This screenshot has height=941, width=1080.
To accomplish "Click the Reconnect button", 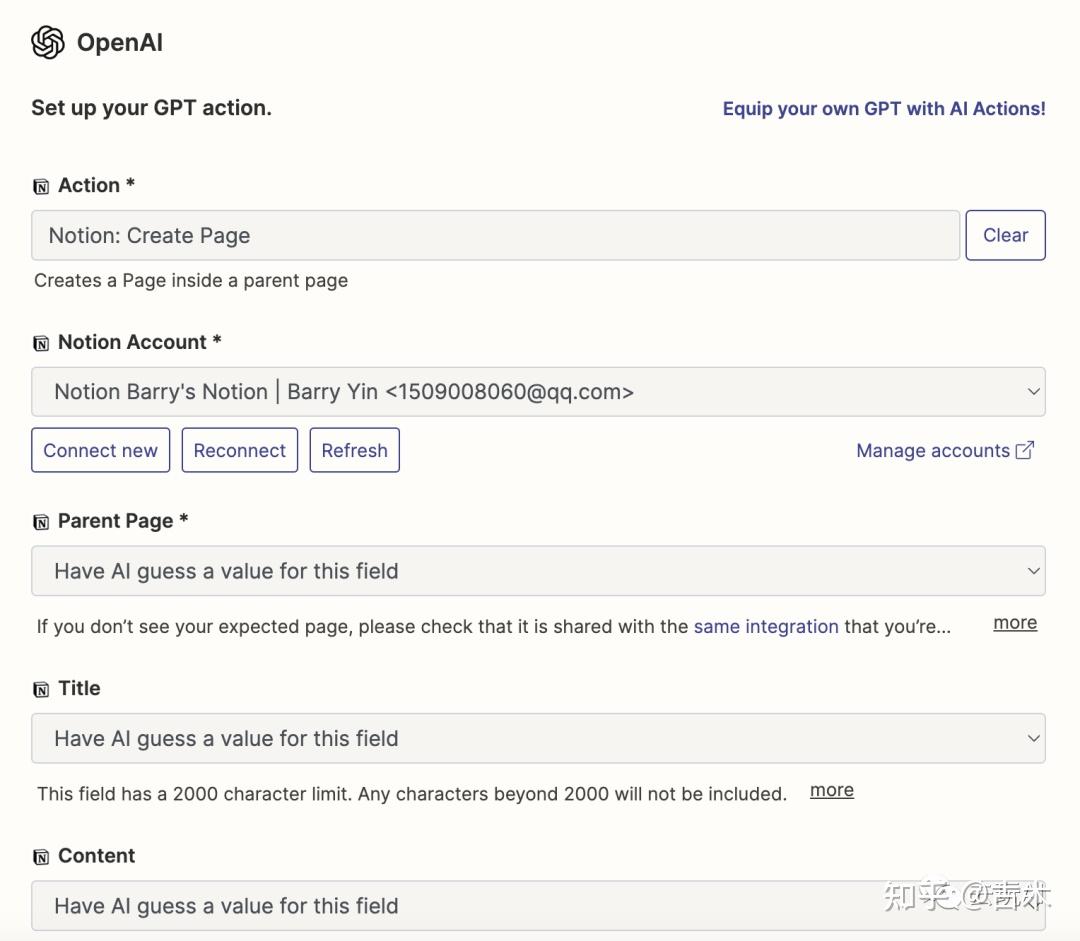I will coord(240,450).
